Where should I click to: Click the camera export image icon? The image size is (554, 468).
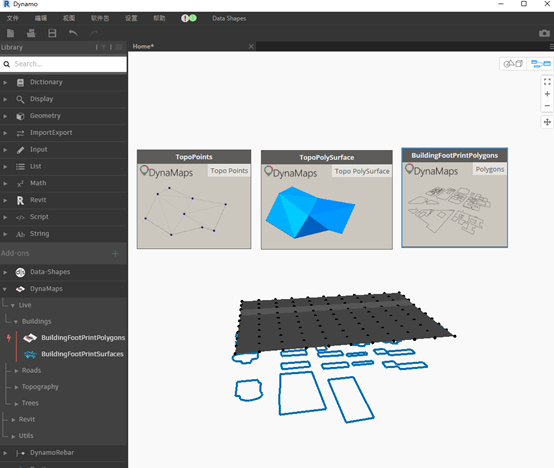[544, 33]
